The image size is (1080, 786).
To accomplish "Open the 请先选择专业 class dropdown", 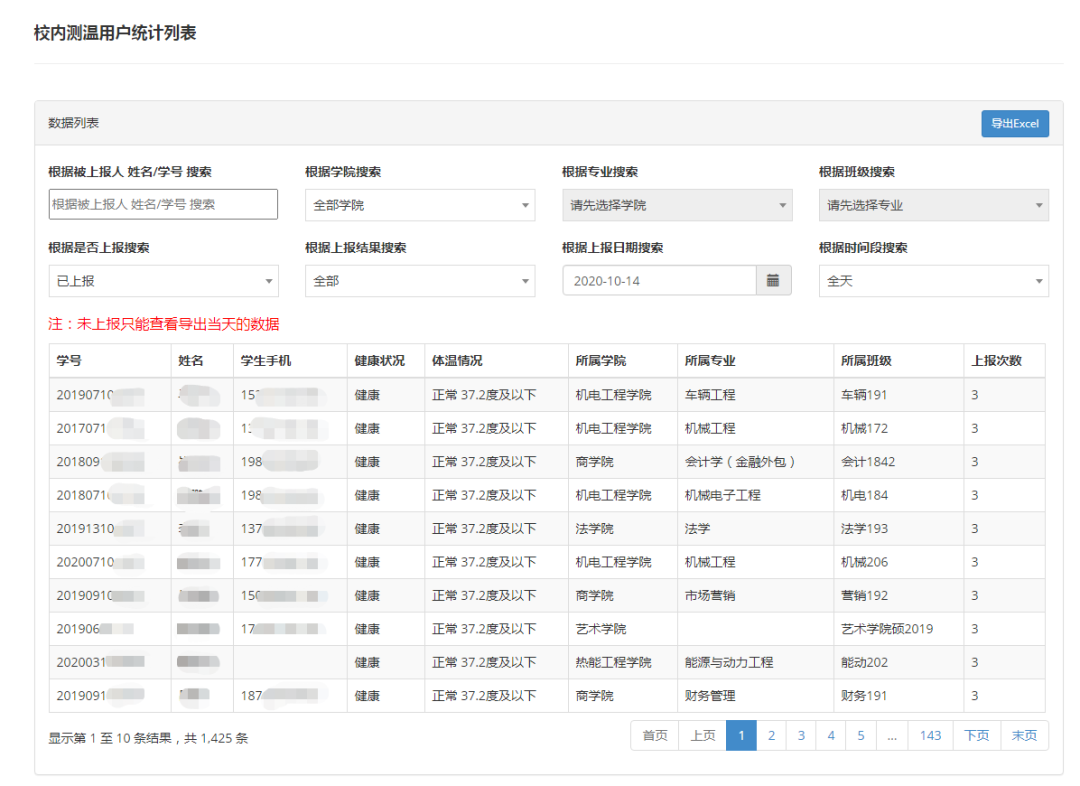I will click(933, 205).
